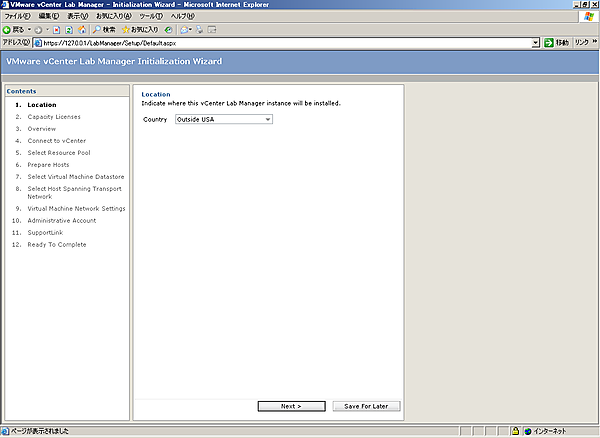Click the page icon in address bar

pyautogui.click(x=38, y=43)
